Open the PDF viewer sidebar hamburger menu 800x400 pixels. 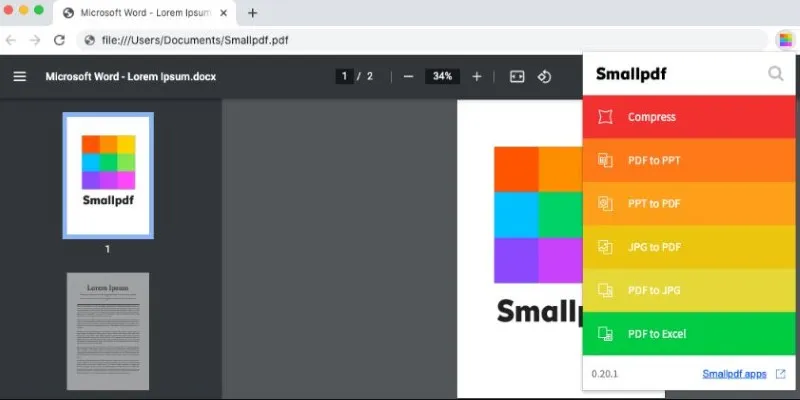point(20,77)
